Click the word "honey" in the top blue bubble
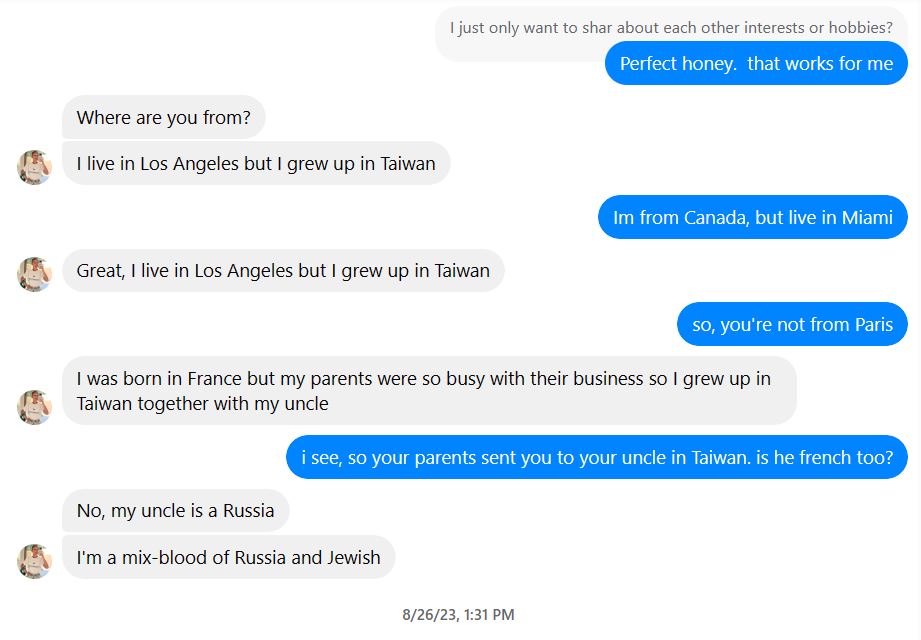Image resolution: width=921 pixels, height=640 pixels. pos(706,64)
